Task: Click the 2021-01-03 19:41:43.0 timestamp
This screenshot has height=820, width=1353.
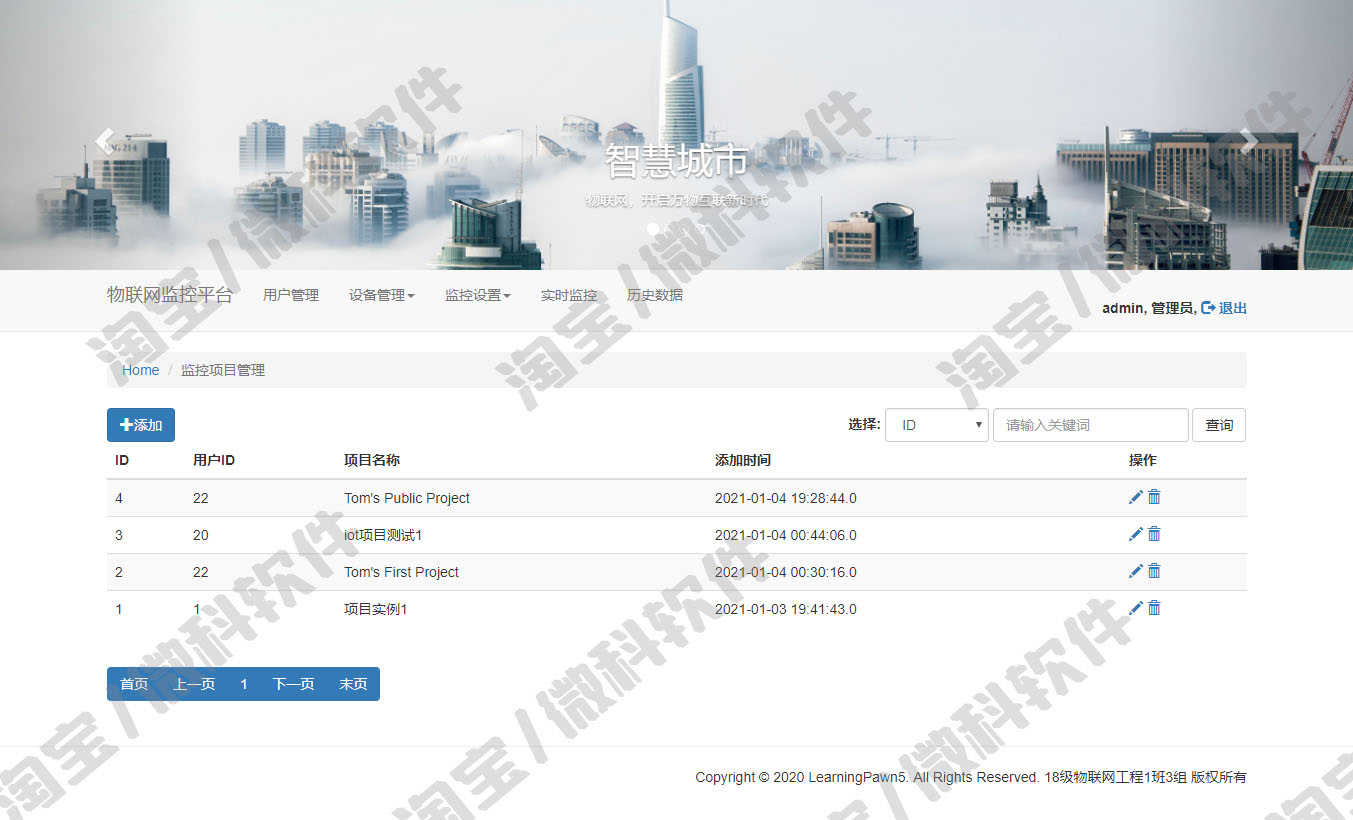Action: (x=786, y=609)
